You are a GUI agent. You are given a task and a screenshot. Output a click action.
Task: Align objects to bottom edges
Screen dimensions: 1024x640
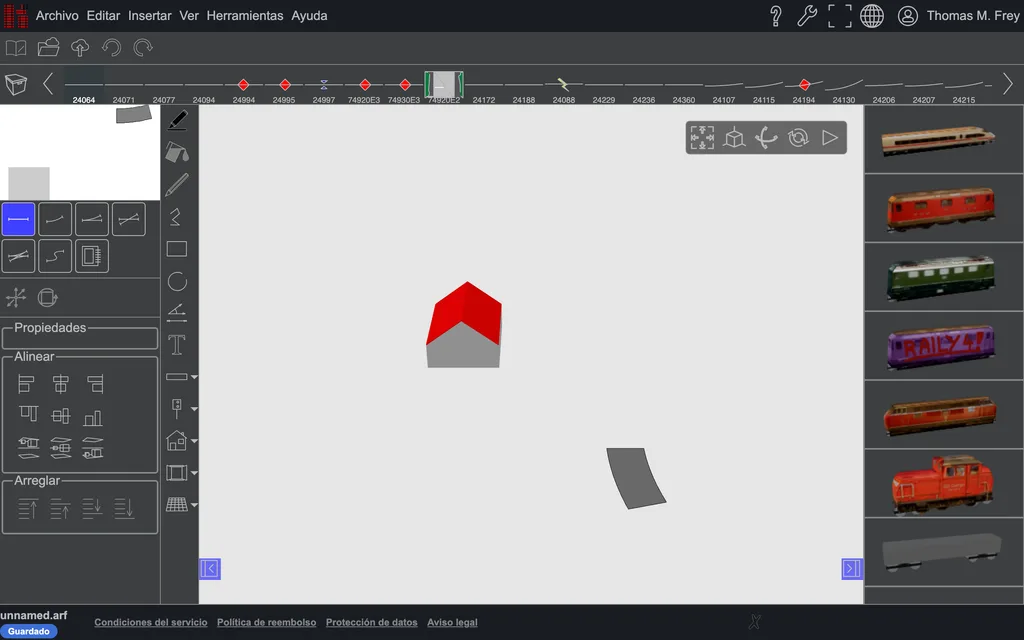[x=93, y=417]
